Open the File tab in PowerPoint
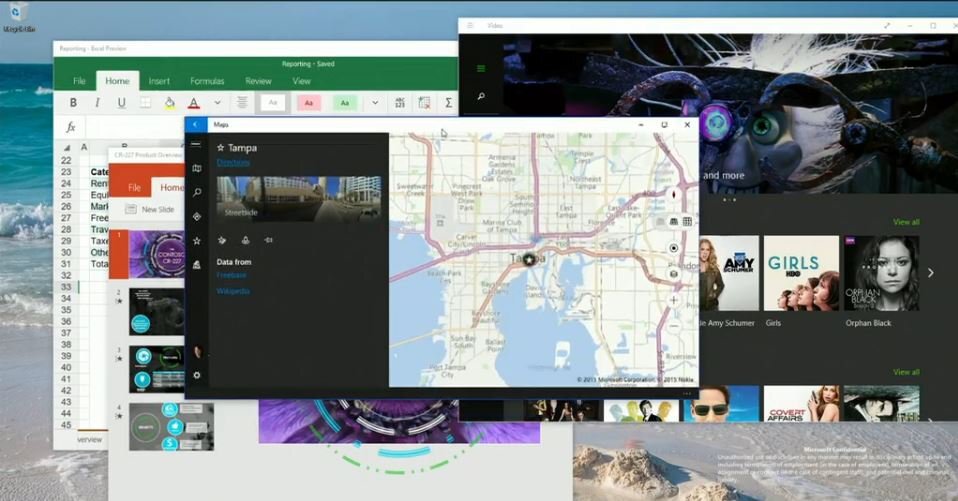958x501 pixels. (134, 188)
